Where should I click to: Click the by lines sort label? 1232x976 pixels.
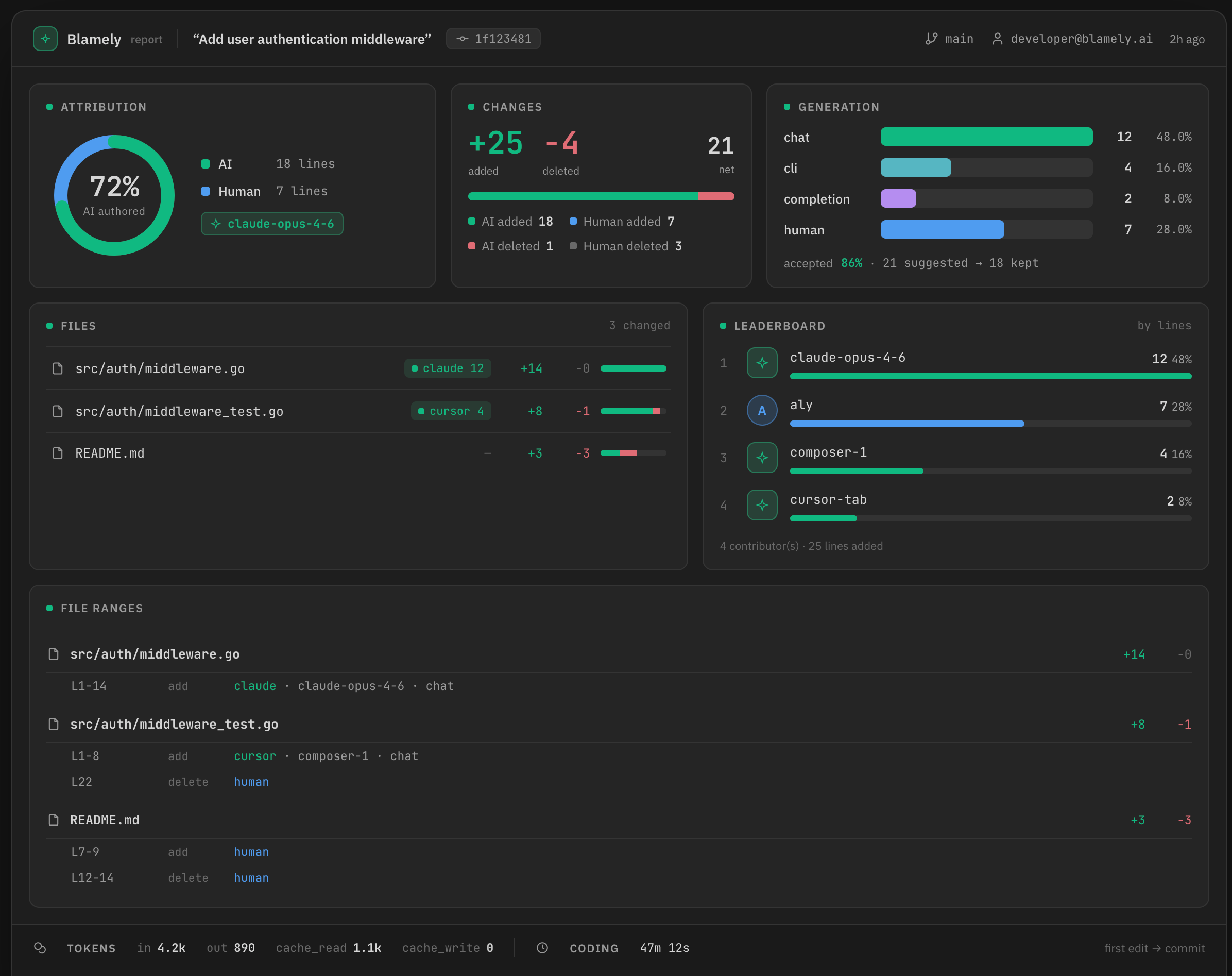1164,325
